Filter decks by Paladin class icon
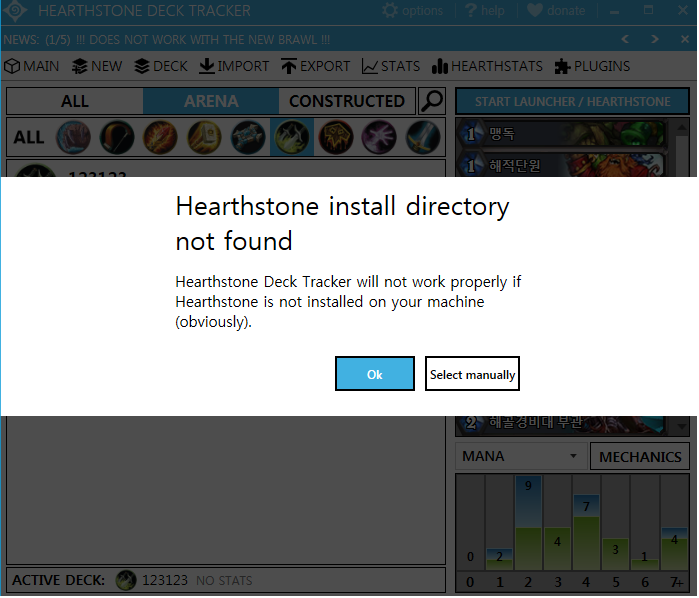The height and width of the screenshot is (598, 699). 205,137
